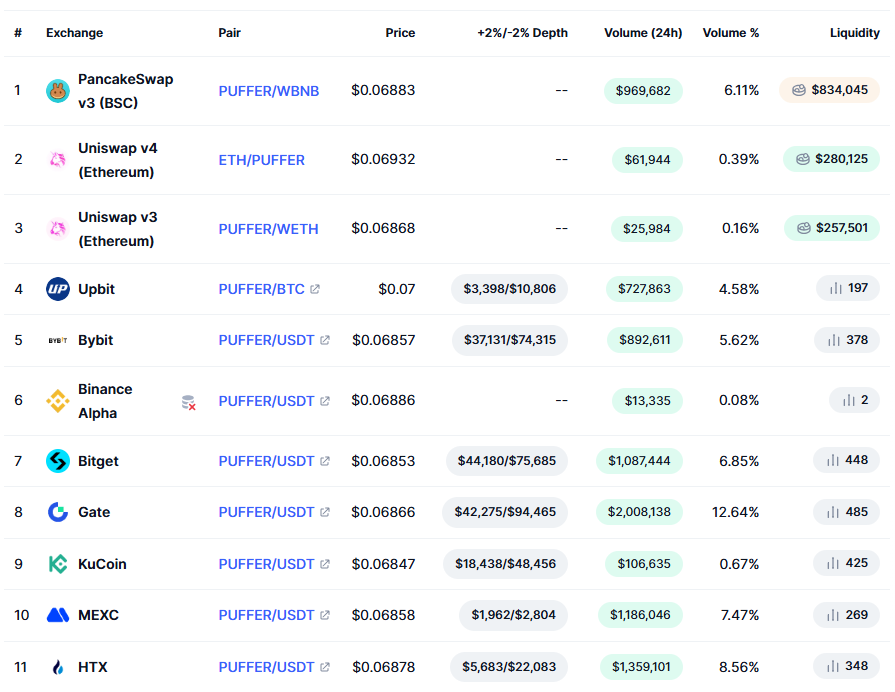The height and width of the screenshot is (692, 895).
Task: Click the liquidity pool icon beside $280,125
Action: (x=803, y=159)
